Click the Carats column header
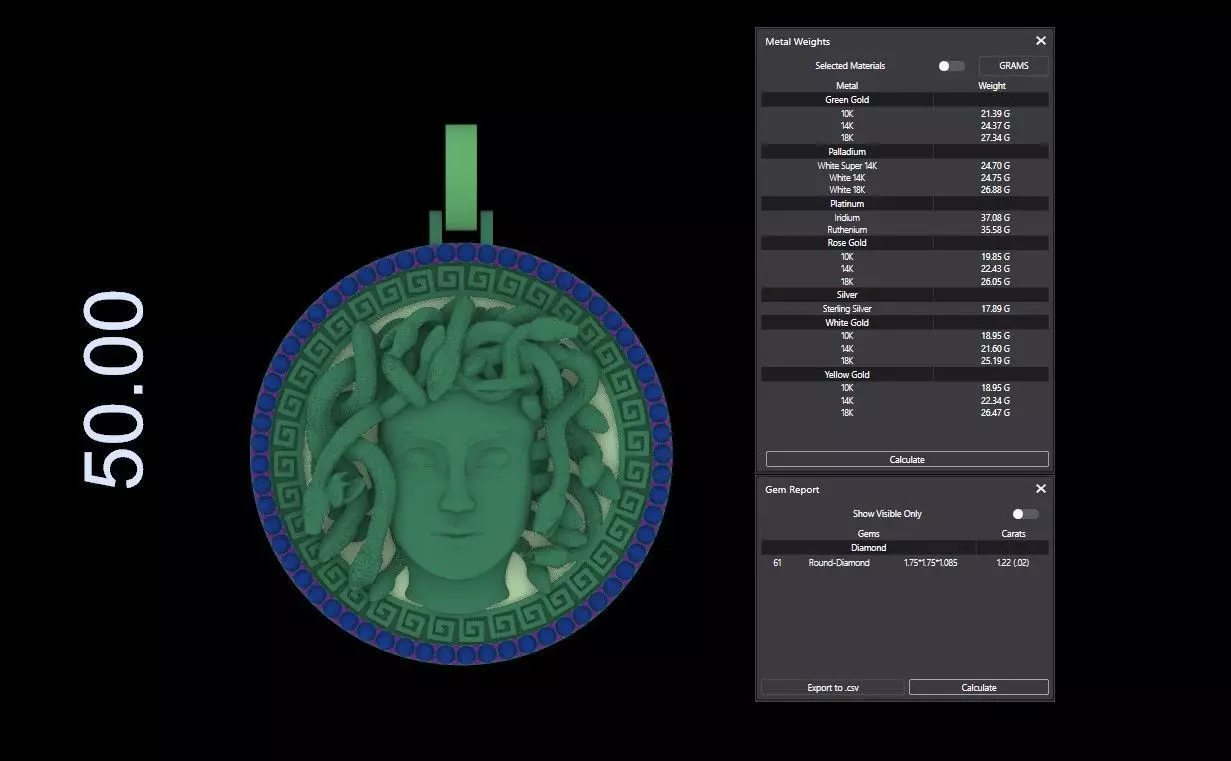This screenshot has width=1231, height=761. 1013,534
